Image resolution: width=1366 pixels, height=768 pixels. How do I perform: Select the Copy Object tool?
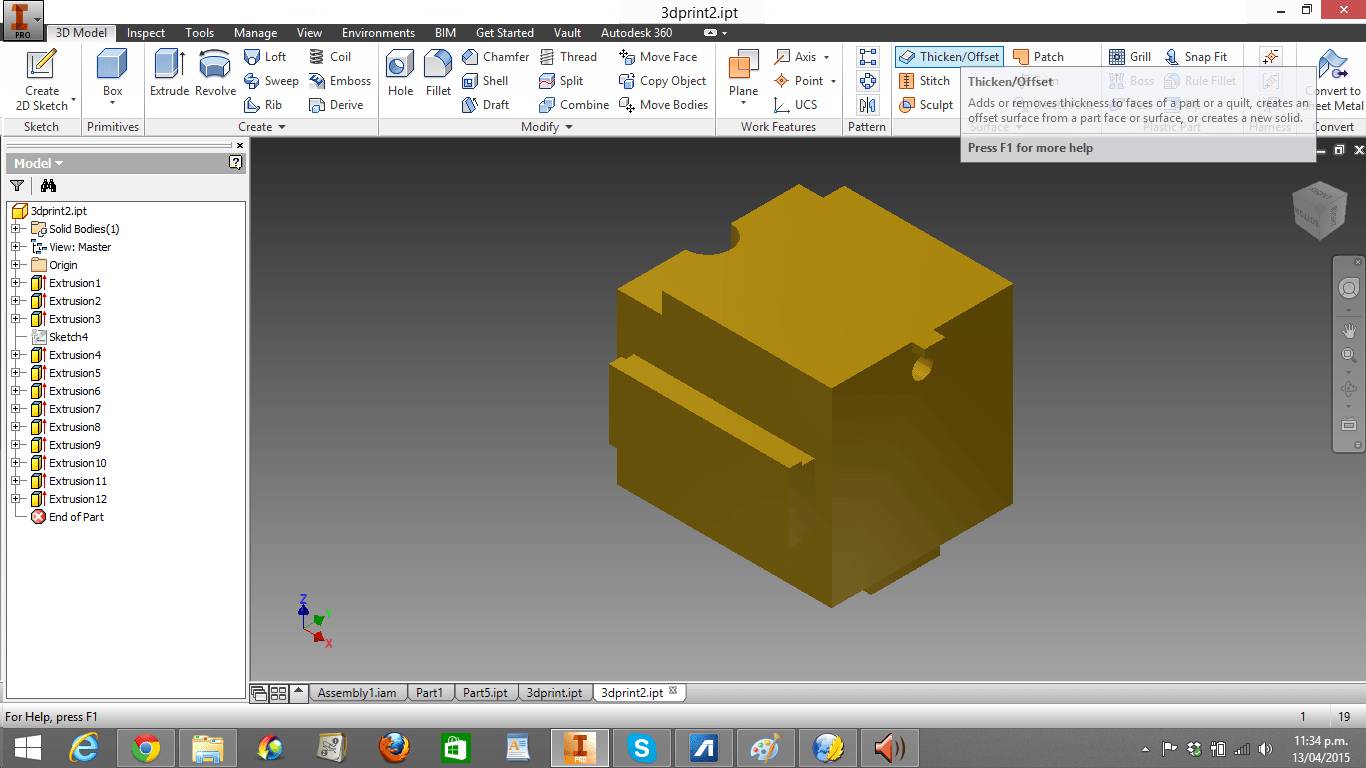click(663, 81)
